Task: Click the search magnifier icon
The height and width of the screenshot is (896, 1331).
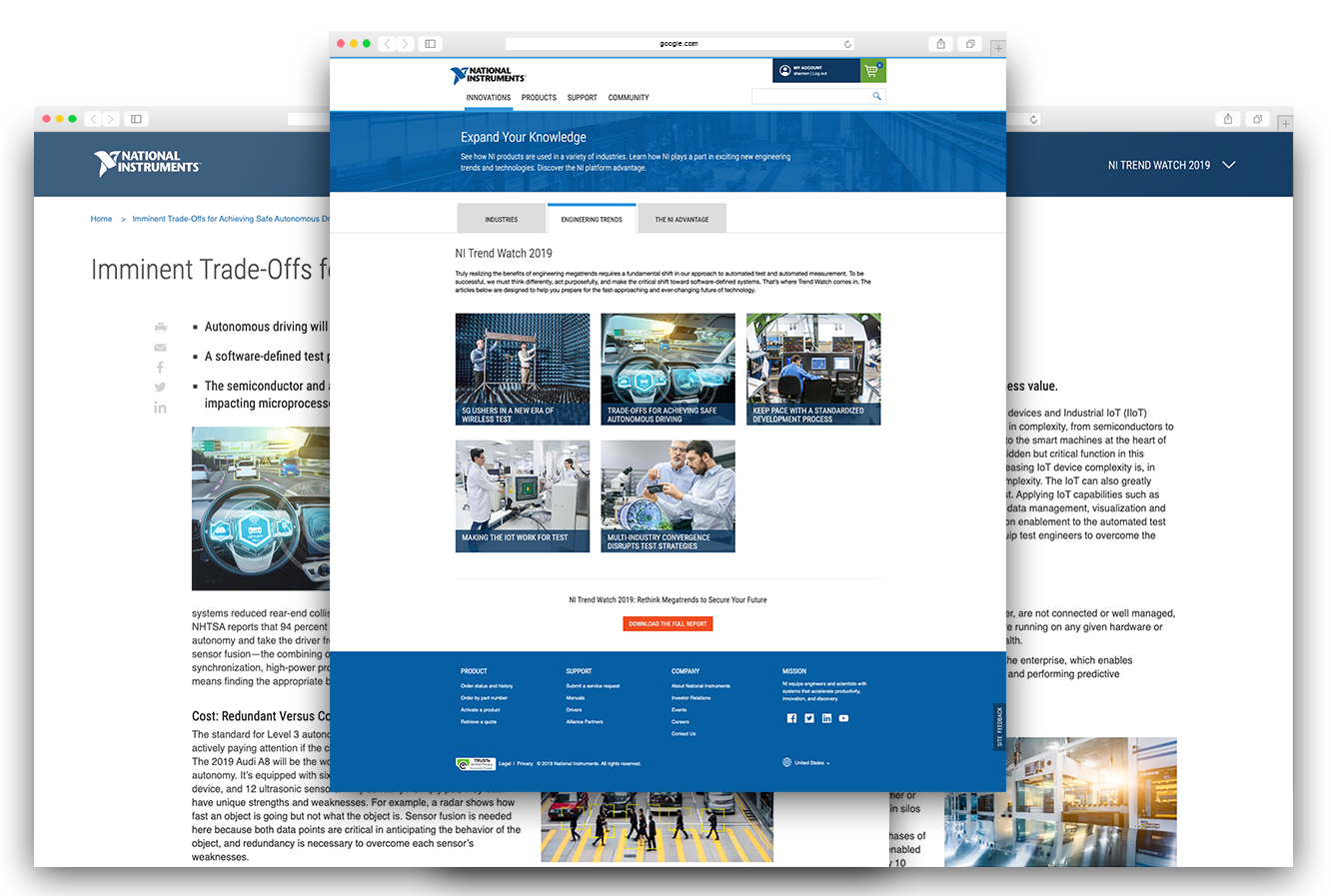Action: (x=877, y=96)
